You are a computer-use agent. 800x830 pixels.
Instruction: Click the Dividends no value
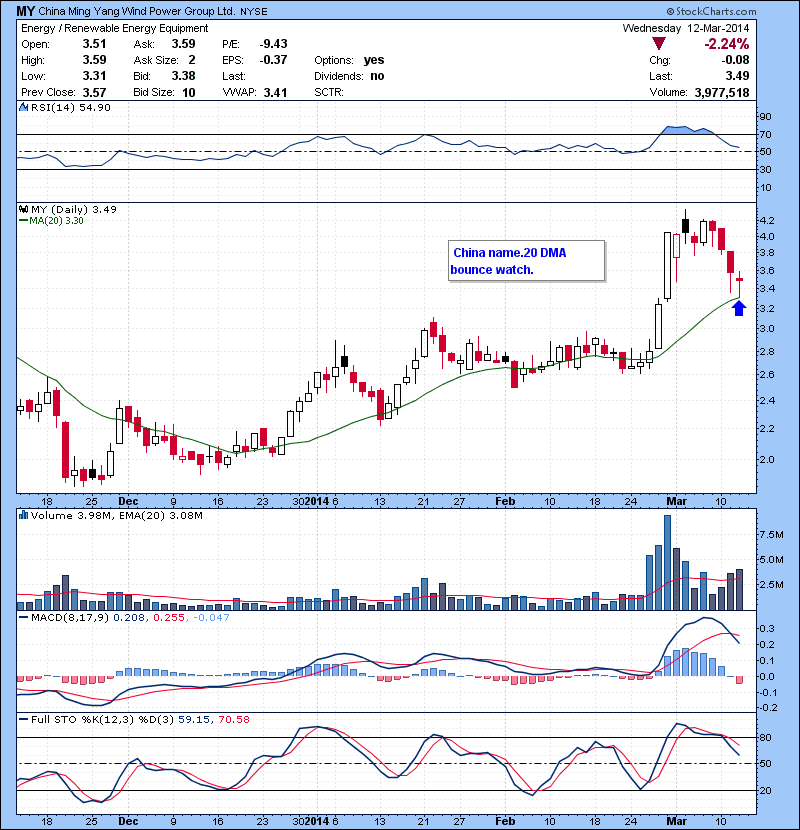tap(377, 76)
